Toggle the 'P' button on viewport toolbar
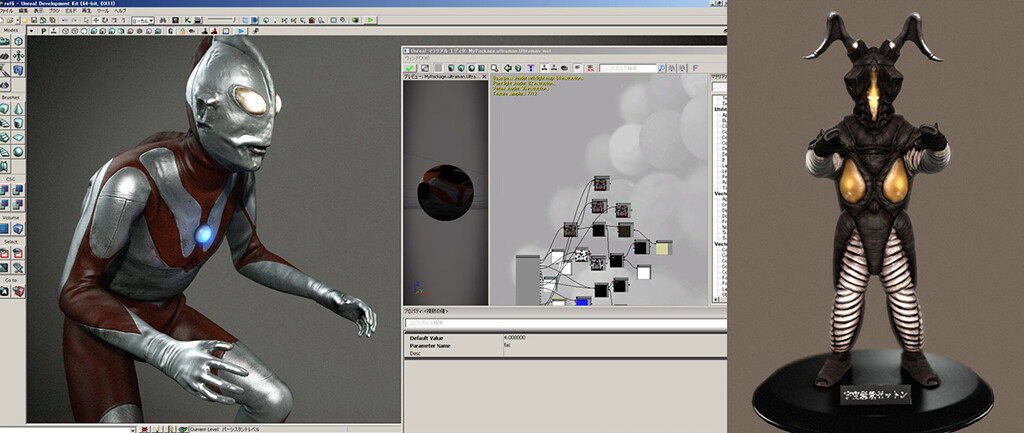Viewport: 1024px width, 433px height. 44,31
